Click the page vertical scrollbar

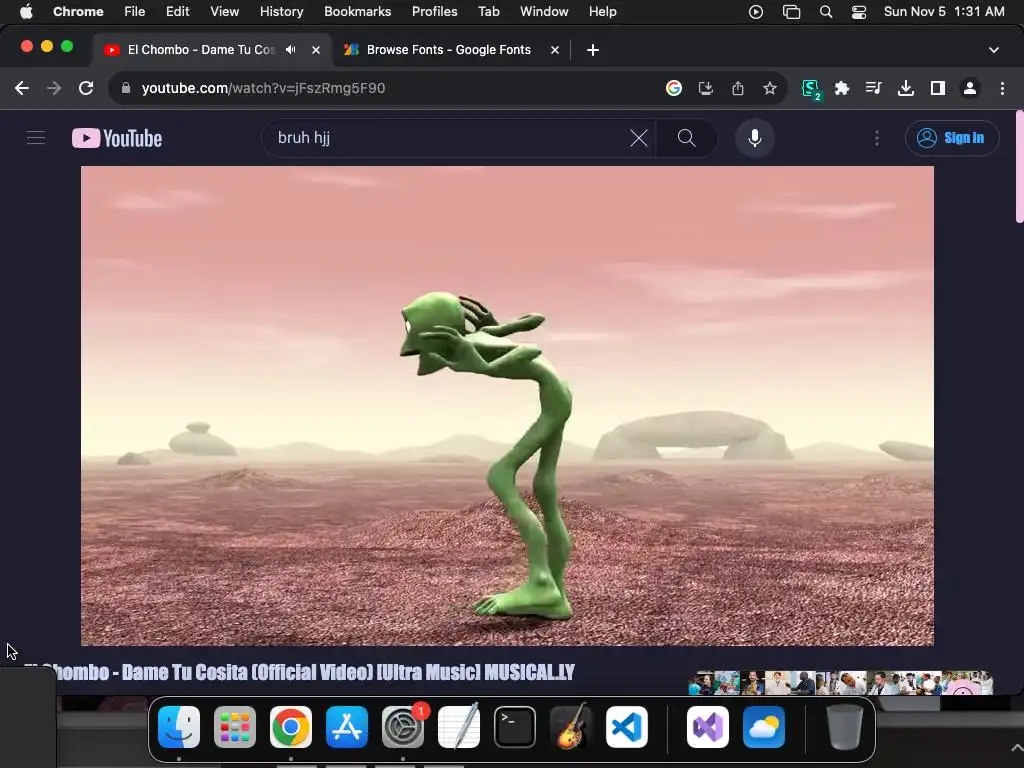tap(1019, 167)
